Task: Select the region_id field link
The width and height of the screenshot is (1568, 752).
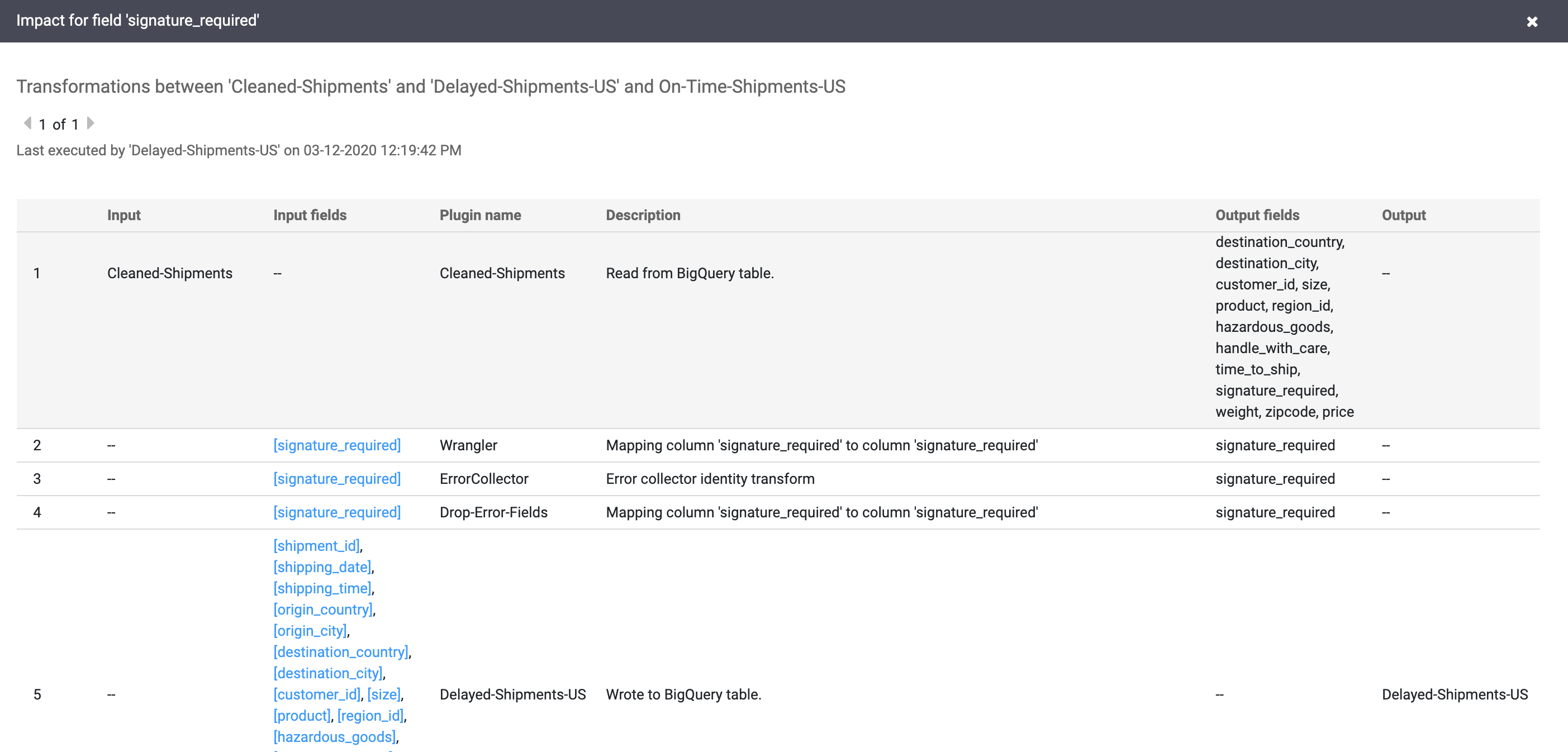Action: point(370,716)
